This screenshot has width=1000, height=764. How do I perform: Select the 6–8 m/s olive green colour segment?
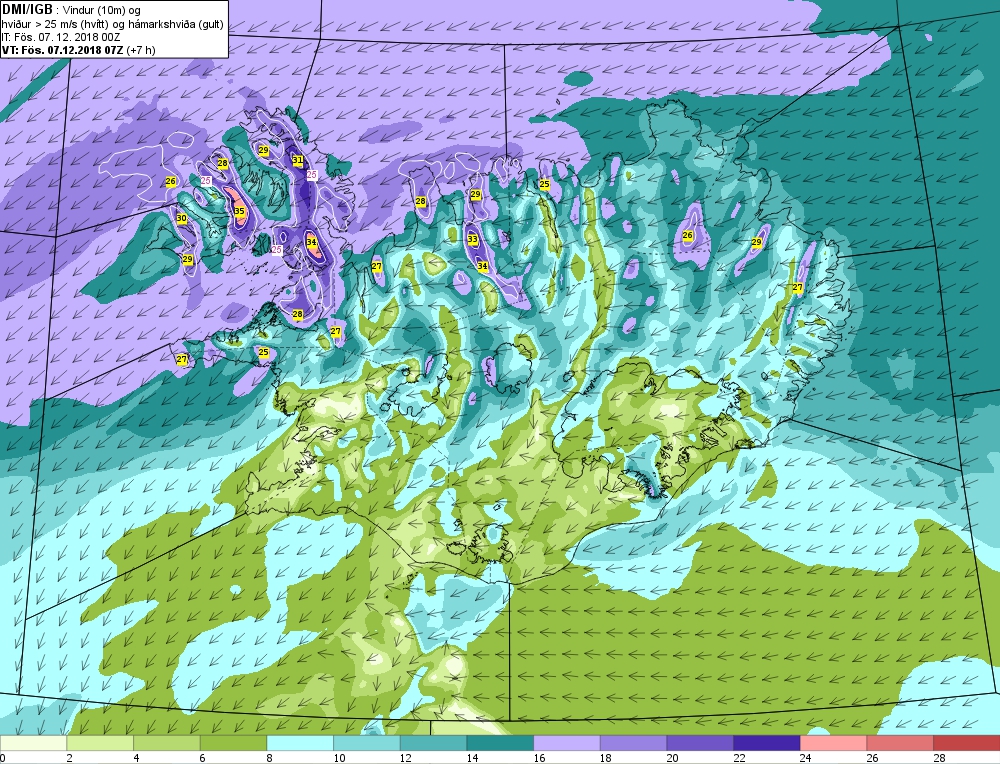click(x=233, y=743)
